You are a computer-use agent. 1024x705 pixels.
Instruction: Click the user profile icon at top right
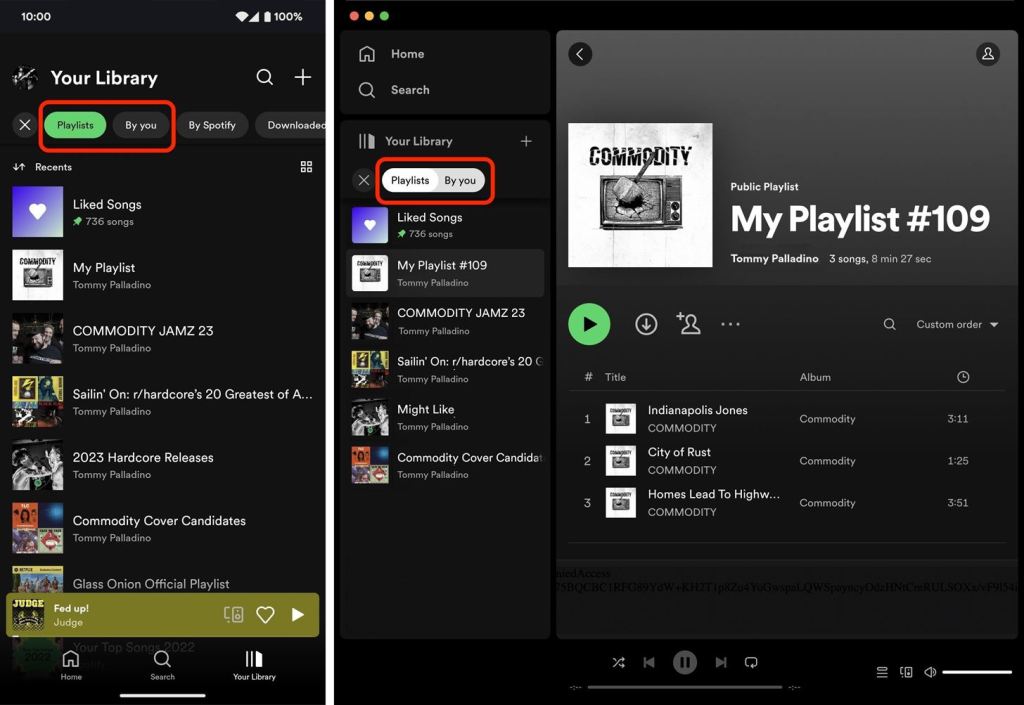[x=987, y=54]
